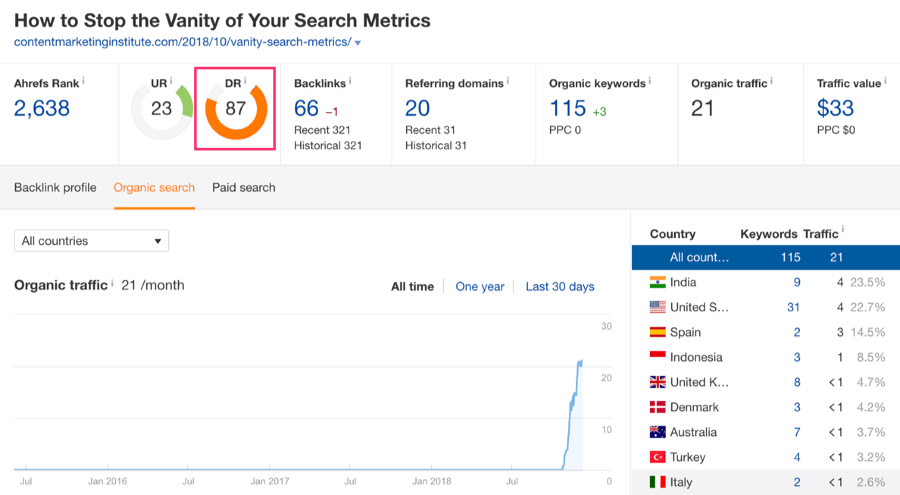
Task: Show One year traffic range
Action: click(480, 287)
